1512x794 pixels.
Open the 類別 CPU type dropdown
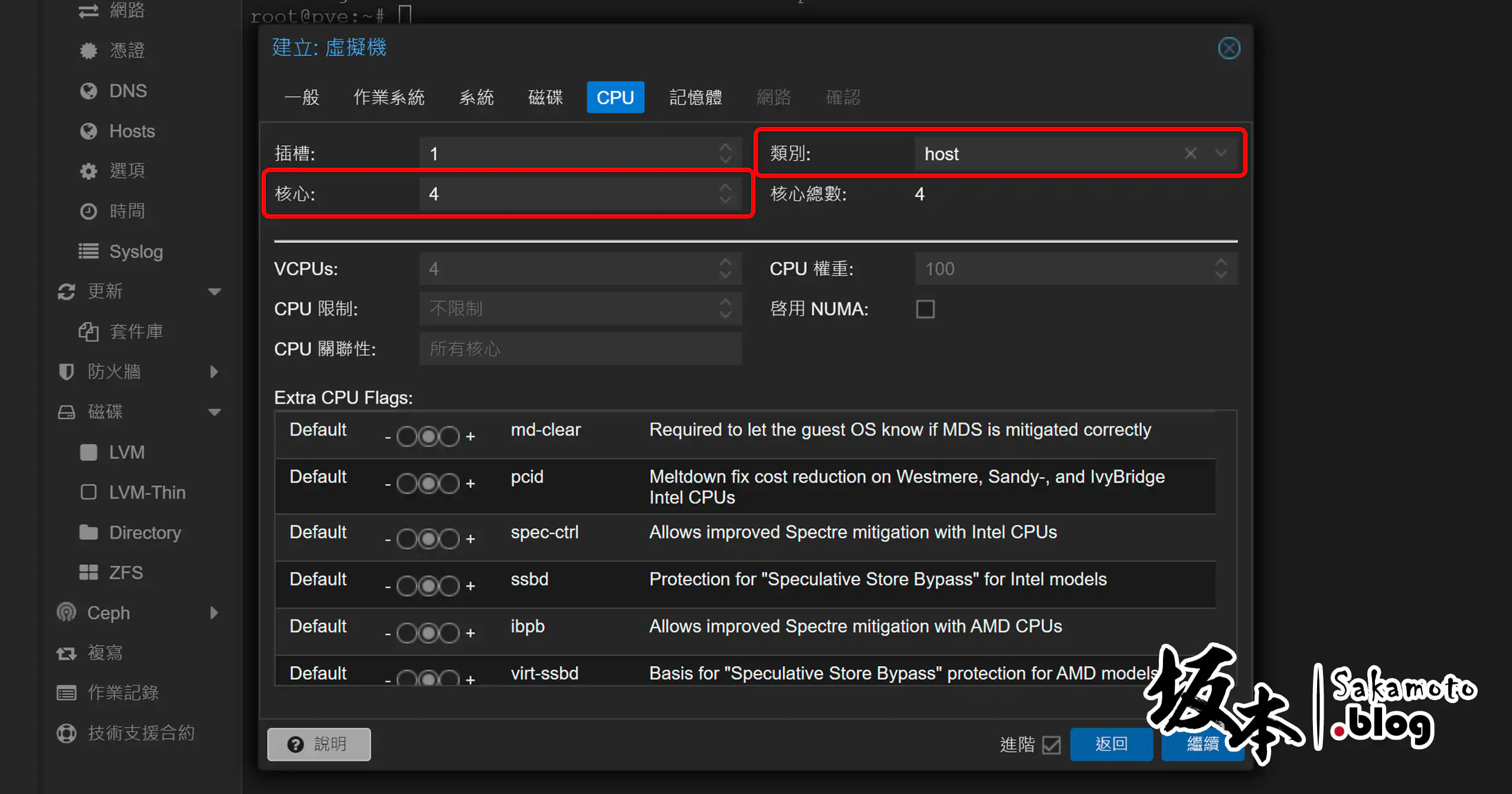pos(1221,153)
